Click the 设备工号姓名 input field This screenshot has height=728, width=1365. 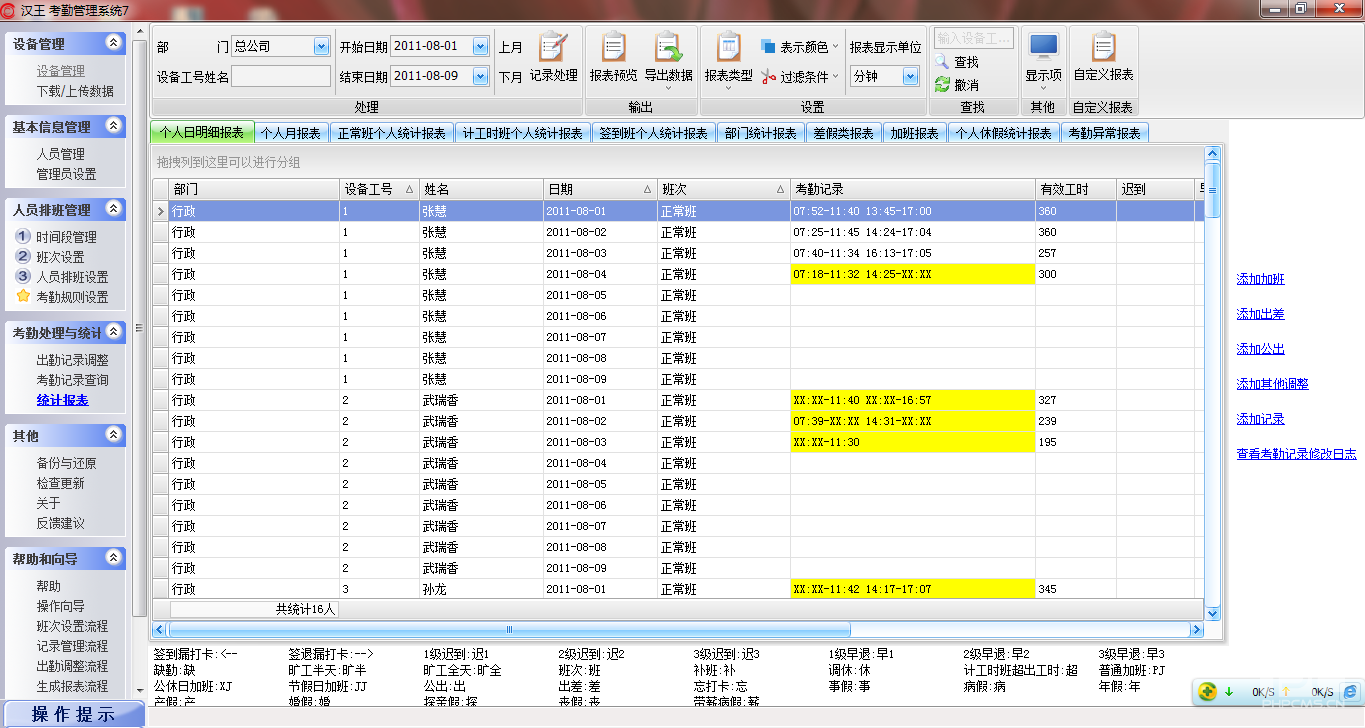[x=281, y=76]
